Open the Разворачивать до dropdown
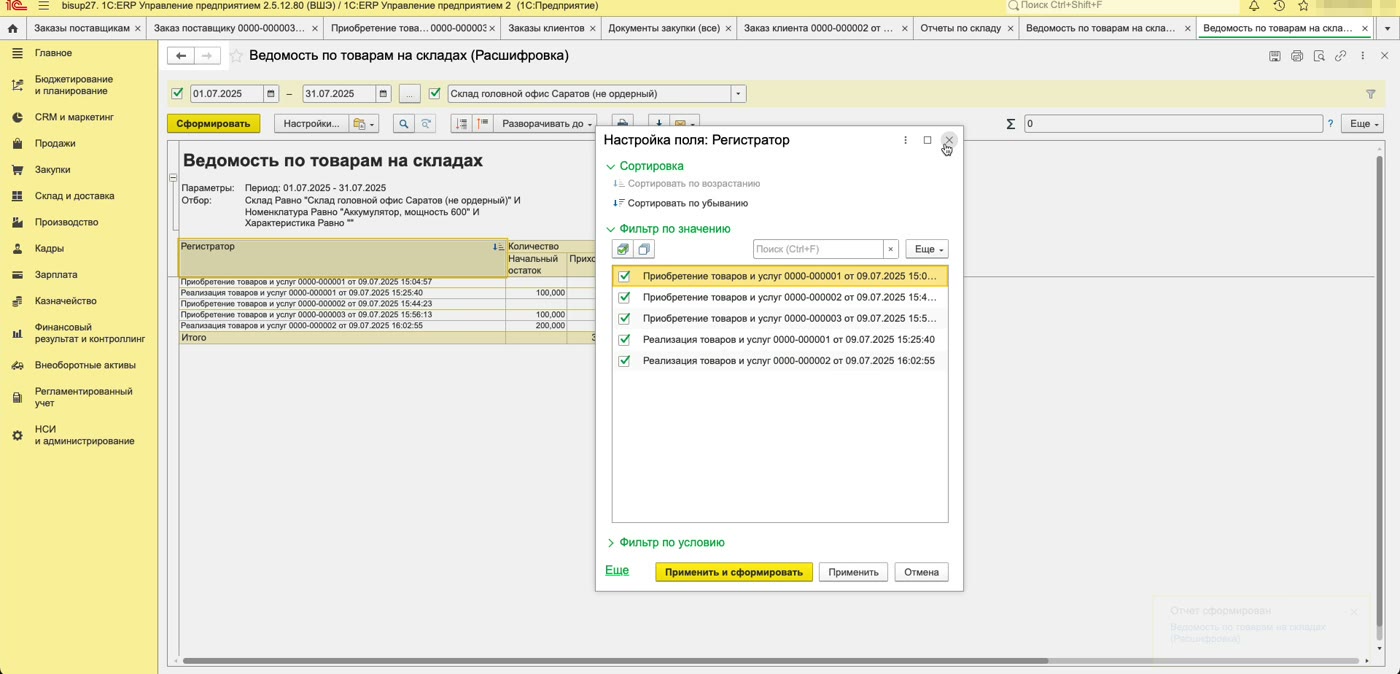Screen dimensions: 1400x674 pos(546,124)
